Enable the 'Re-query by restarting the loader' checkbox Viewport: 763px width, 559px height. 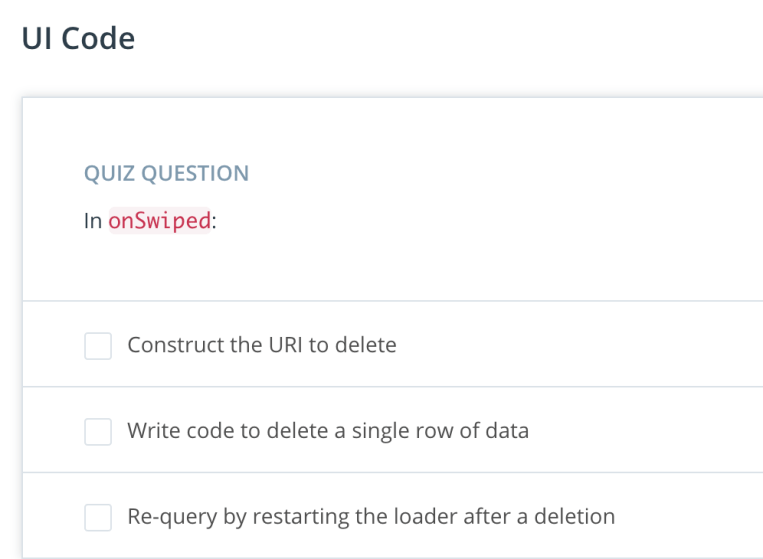(x=98, y=518)
